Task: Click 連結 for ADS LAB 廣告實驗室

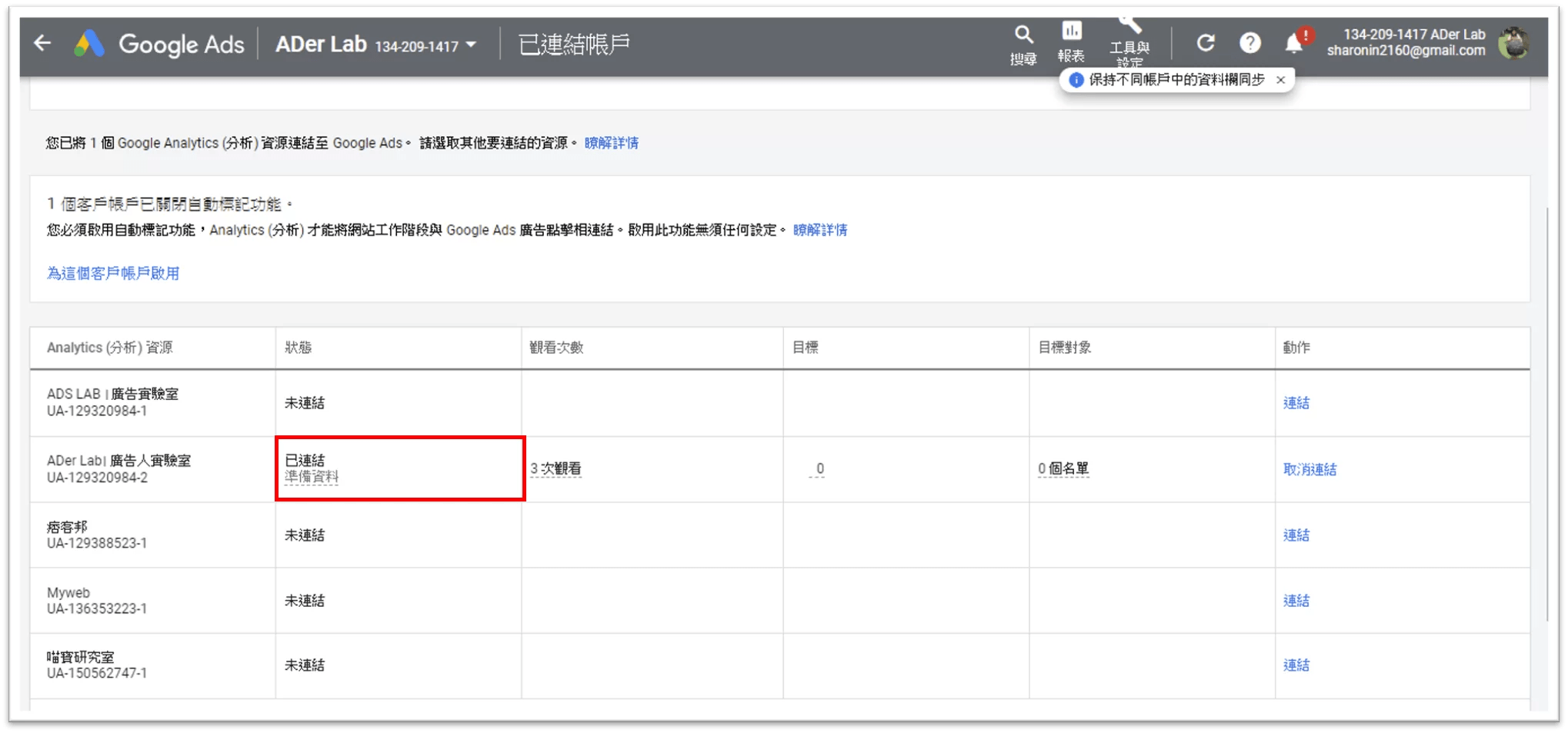Action: [1296, 403]
